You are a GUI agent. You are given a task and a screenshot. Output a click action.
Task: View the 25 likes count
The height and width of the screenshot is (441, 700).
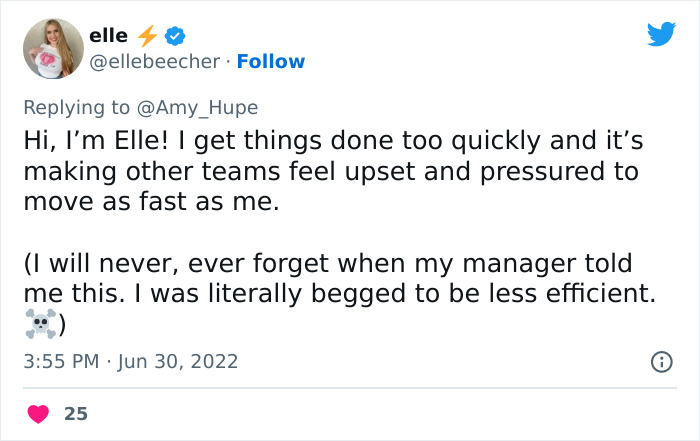(75, 413)
